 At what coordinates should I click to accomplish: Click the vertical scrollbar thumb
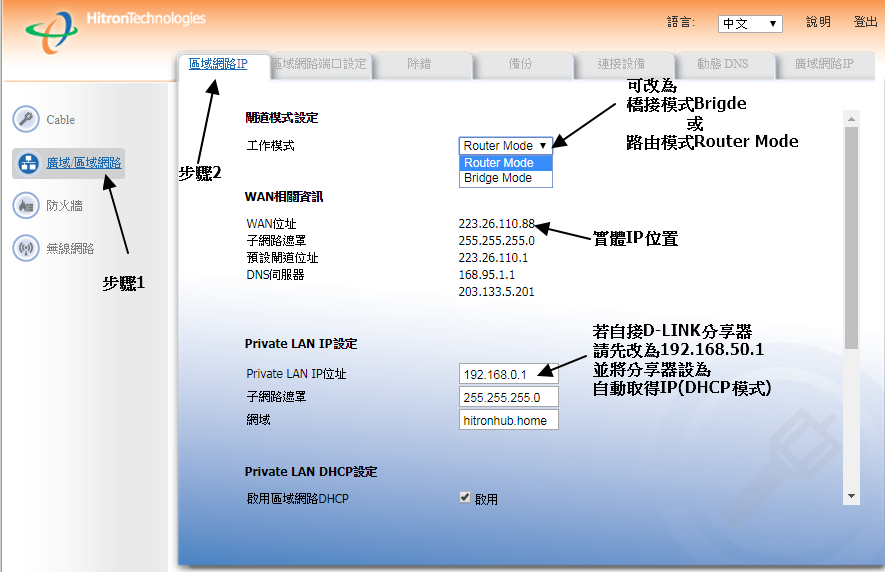pyautogui.click(x=851, y=238)
